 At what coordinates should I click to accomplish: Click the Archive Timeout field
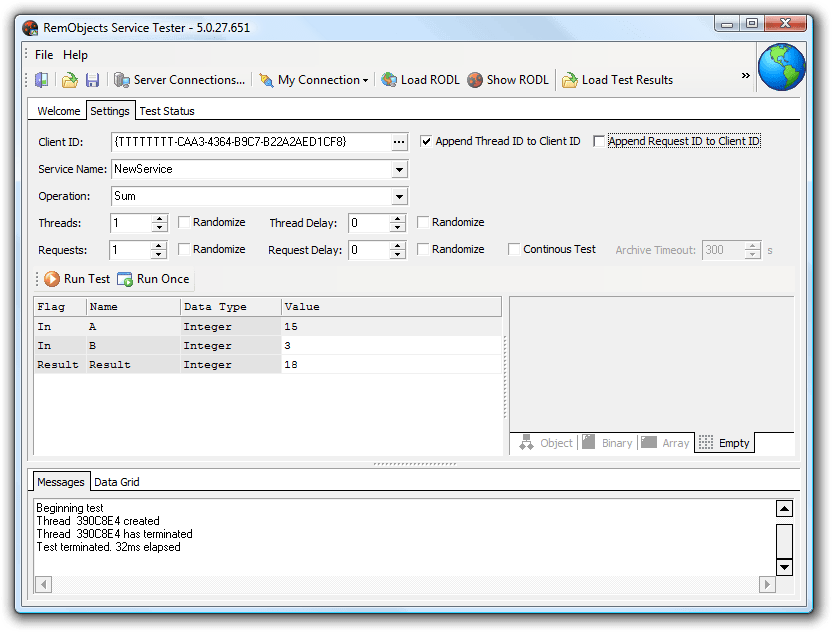[x=724, y=250]
